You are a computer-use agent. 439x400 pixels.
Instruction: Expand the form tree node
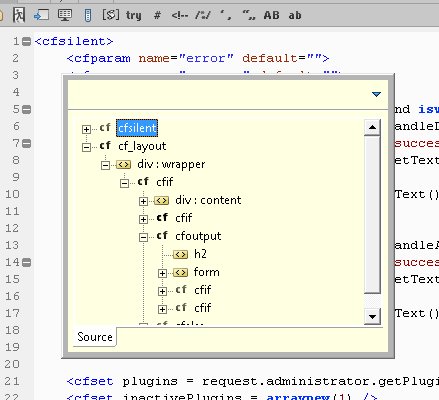click(162, 273)
